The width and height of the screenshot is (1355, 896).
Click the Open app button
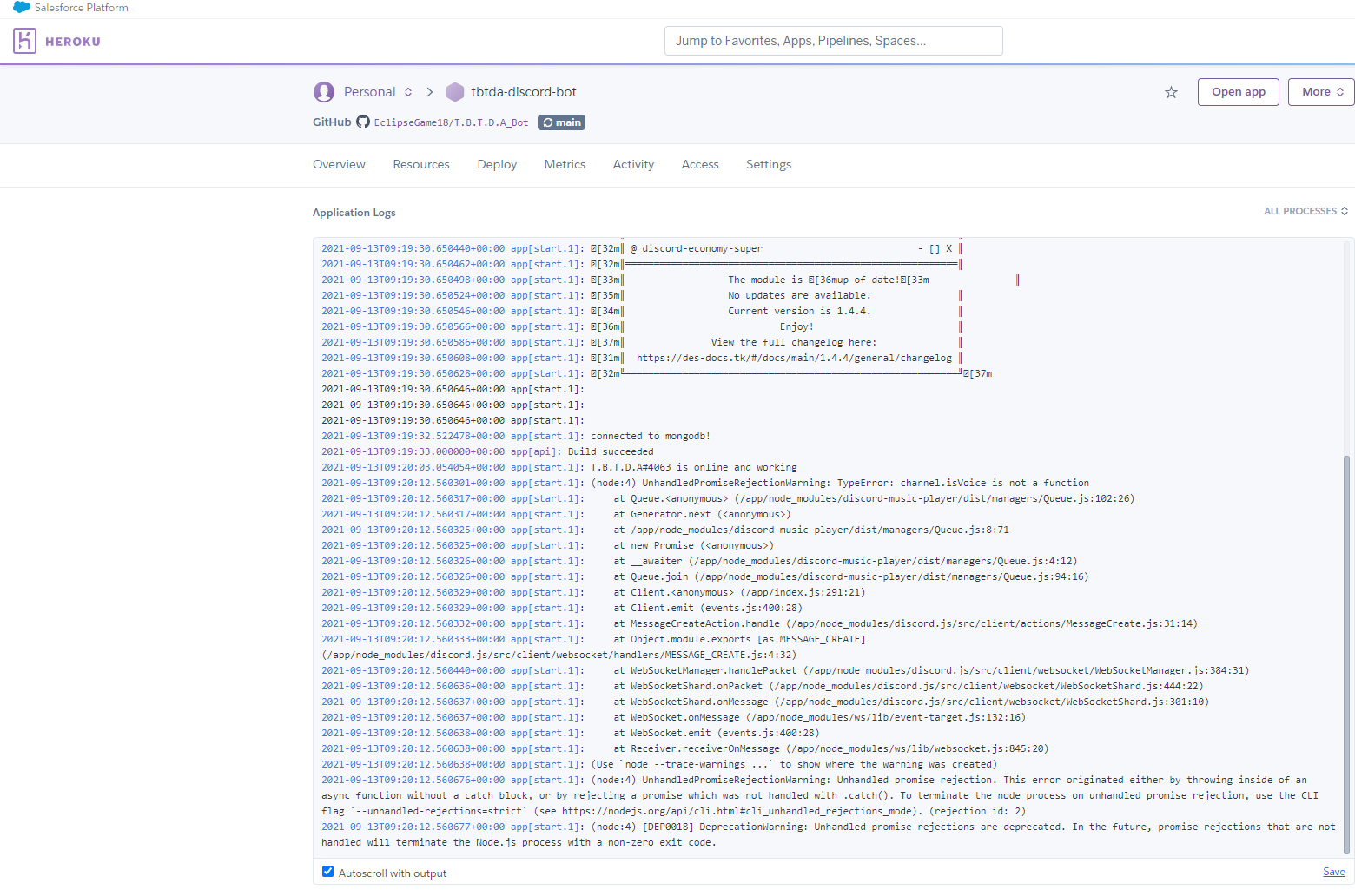point(1238,91)
